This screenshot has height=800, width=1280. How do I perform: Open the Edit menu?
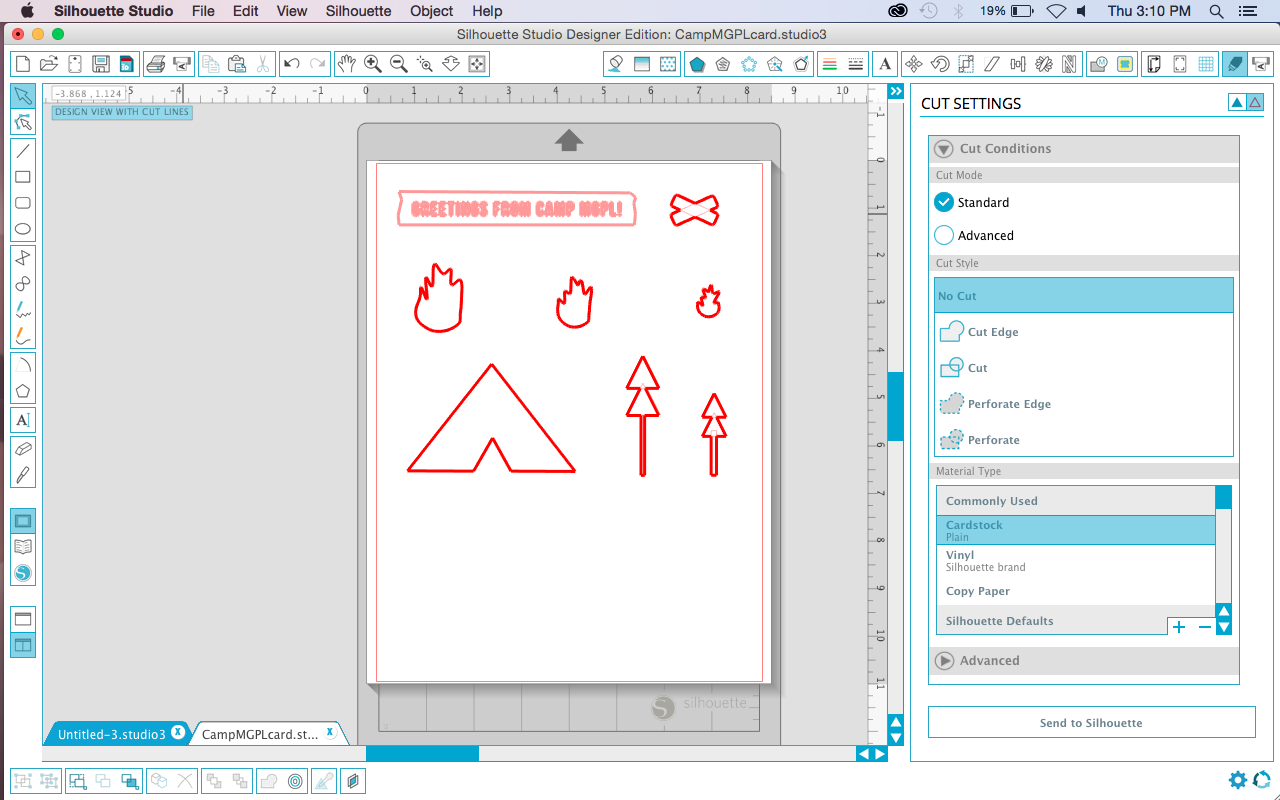pyautogui.click(x=246, y=11)
